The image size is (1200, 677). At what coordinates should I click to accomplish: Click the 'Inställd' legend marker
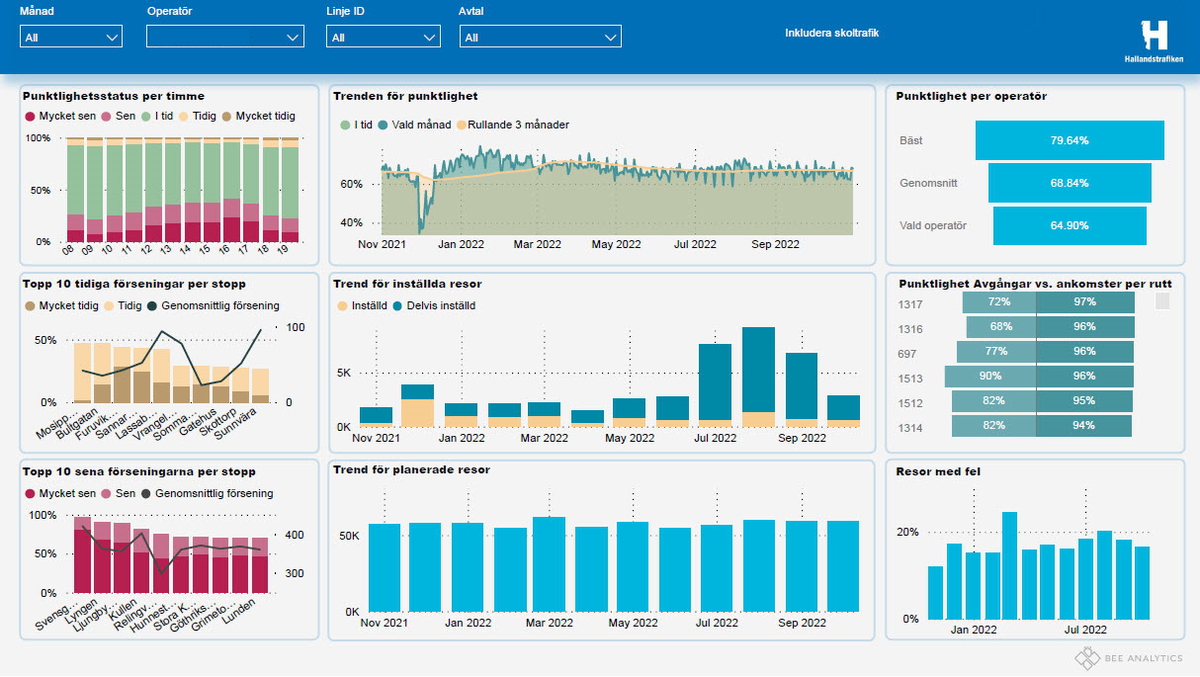point(342,306)
